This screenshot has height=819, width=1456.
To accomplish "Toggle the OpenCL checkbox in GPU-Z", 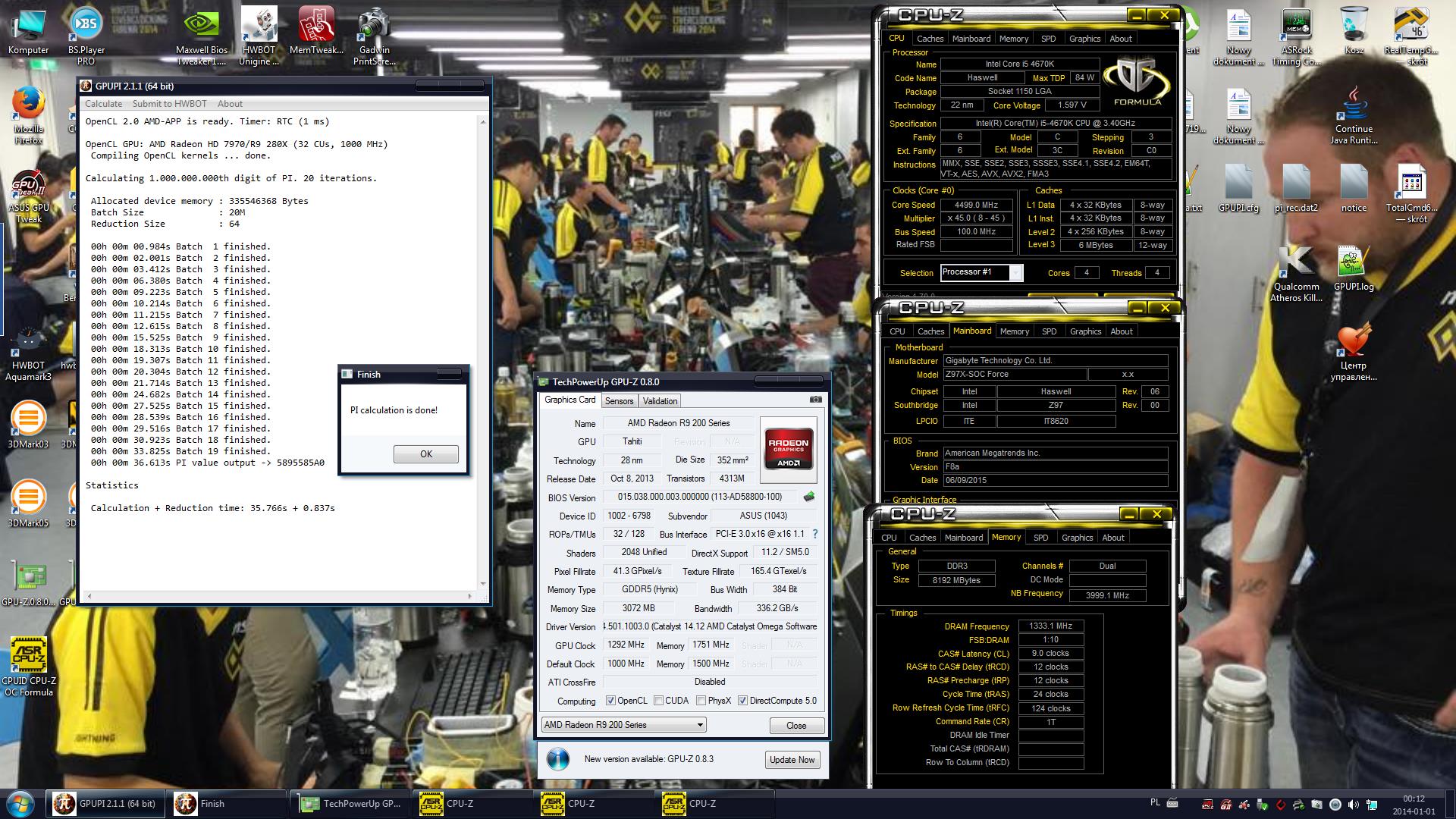I will (x=611, y=701).
